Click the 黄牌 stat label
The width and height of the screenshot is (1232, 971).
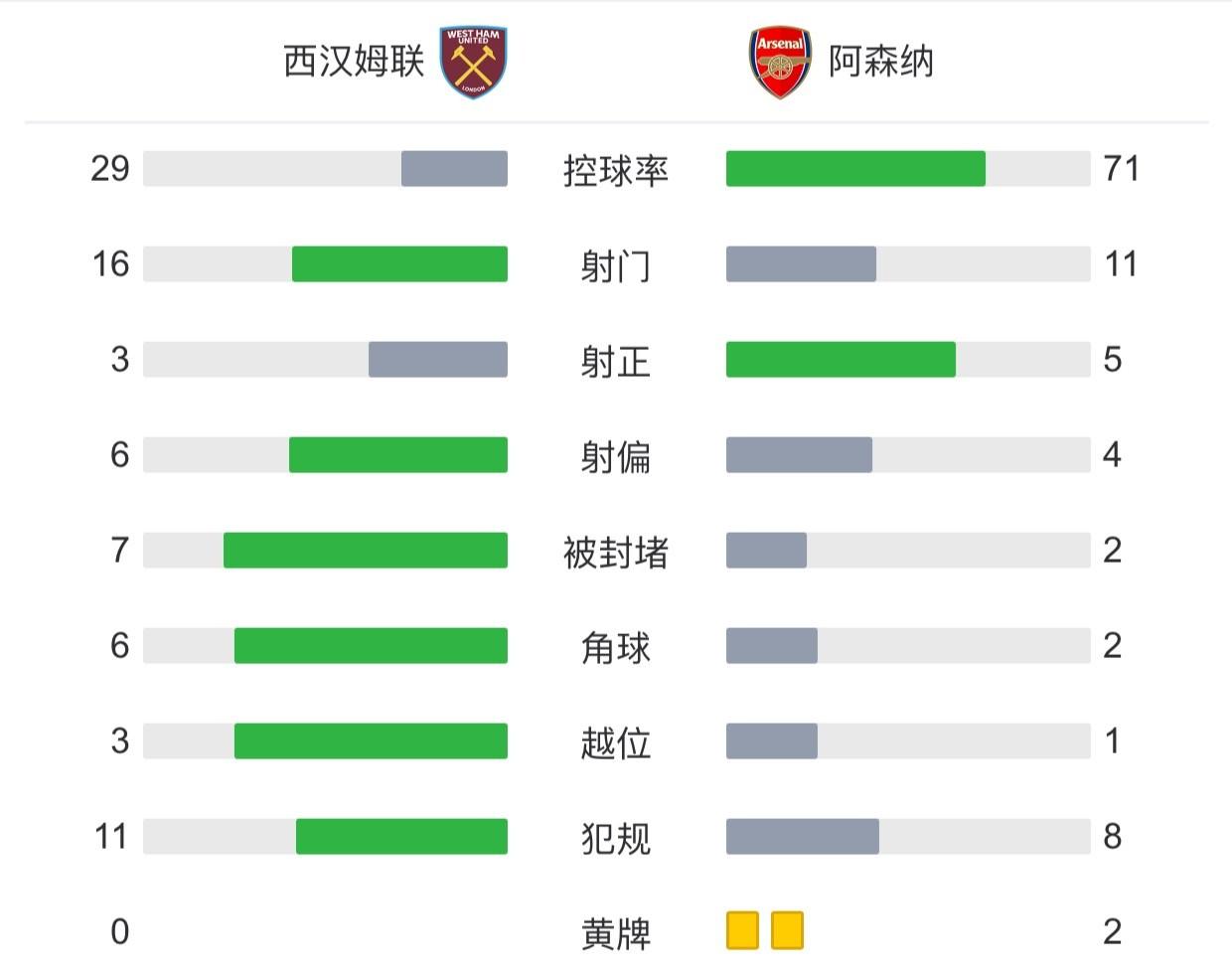pyautogui.click(x=616, y=934)
